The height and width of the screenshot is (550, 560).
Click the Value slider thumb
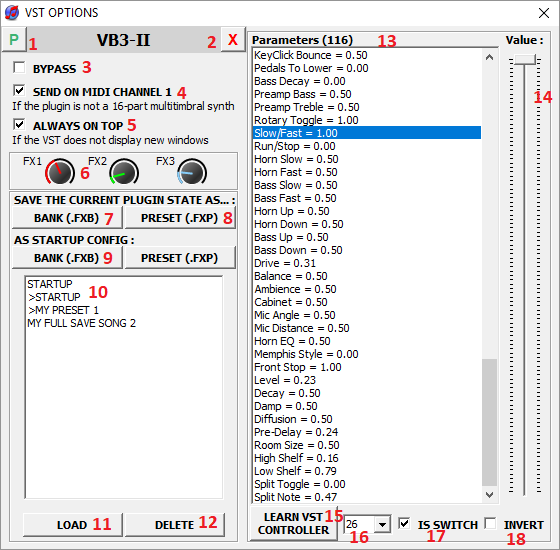click(525, 59)
